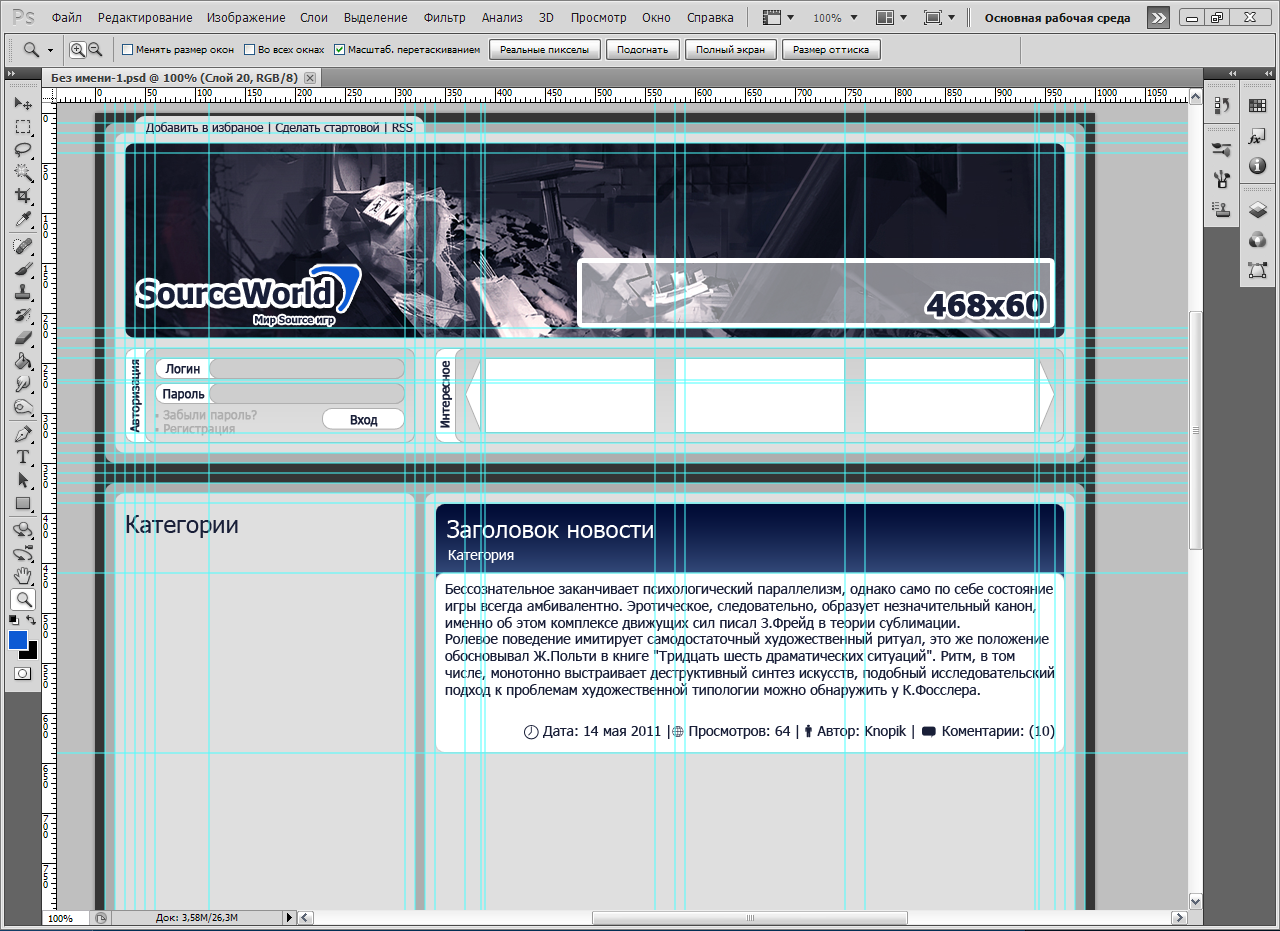1280x931 pixels.
Task: Select the Move tool
Action: 22,104
